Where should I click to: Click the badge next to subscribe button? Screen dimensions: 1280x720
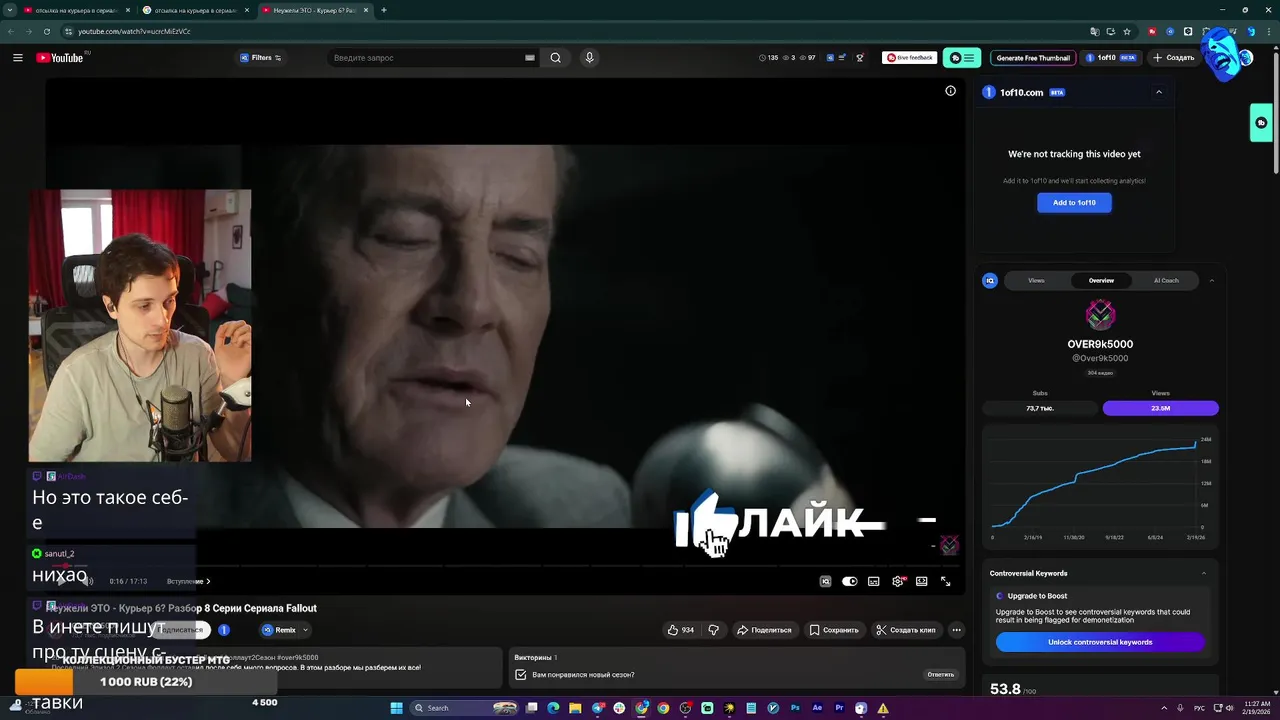coord(224,630)
